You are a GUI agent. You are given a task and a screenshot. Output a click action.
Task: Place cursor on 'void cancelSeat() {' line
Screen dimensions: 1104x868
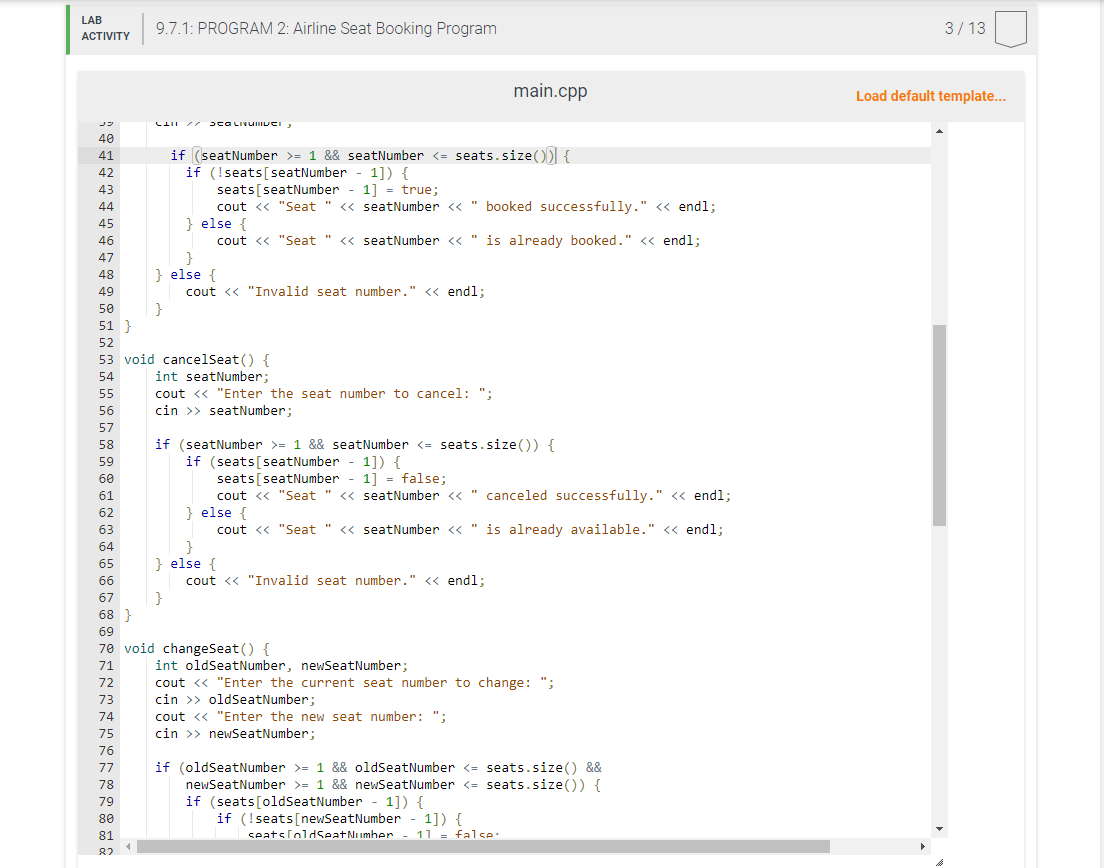click(x=196, y=360)
